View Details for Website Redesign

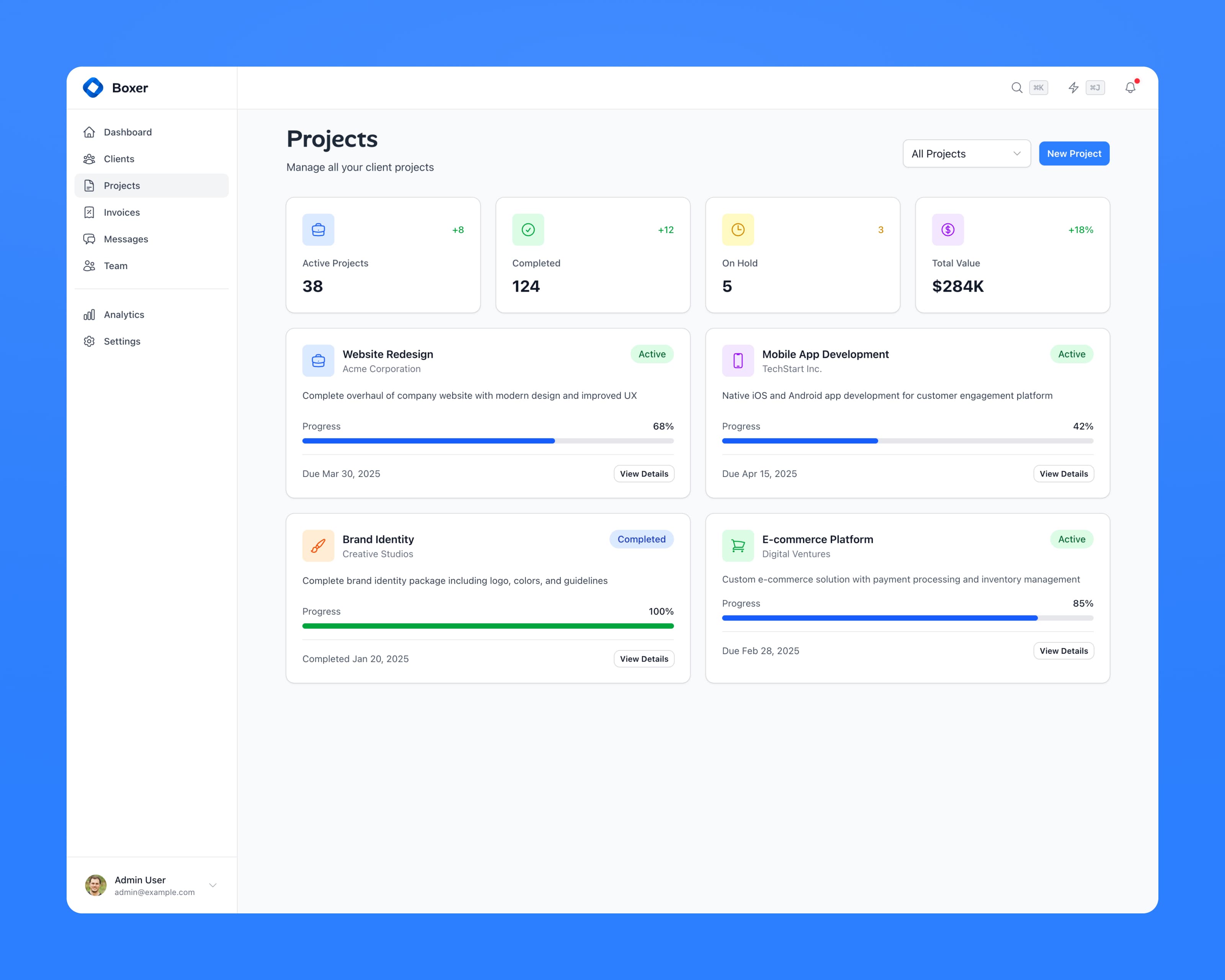pos(644,474)
